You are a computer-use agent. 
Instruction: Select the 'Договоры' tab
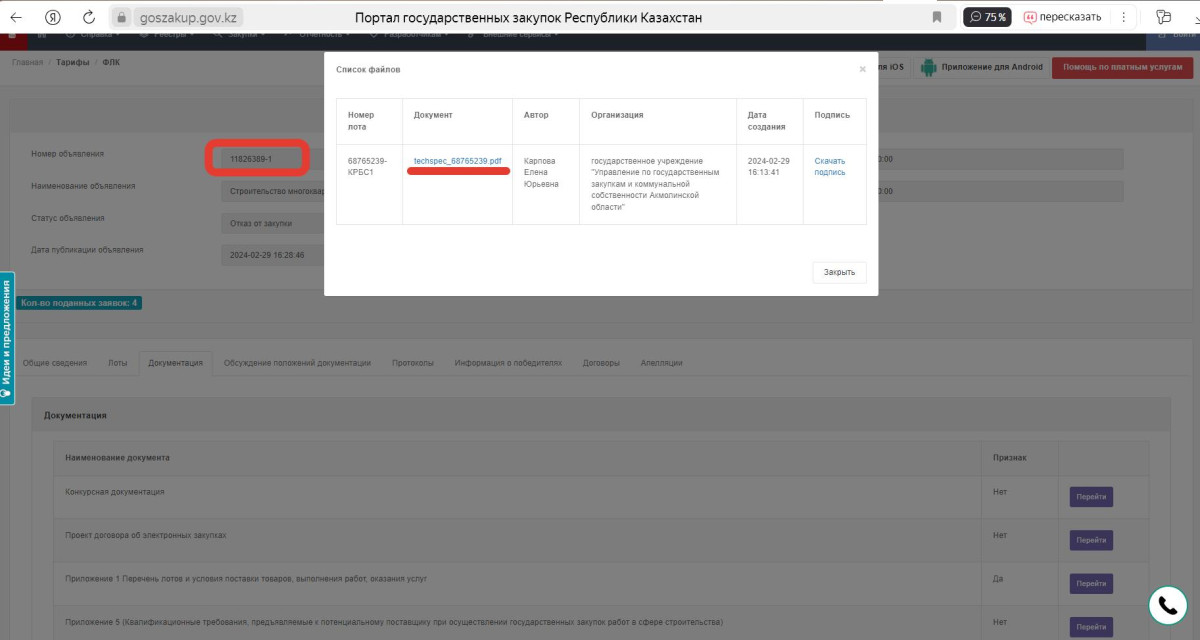(601, 363)
